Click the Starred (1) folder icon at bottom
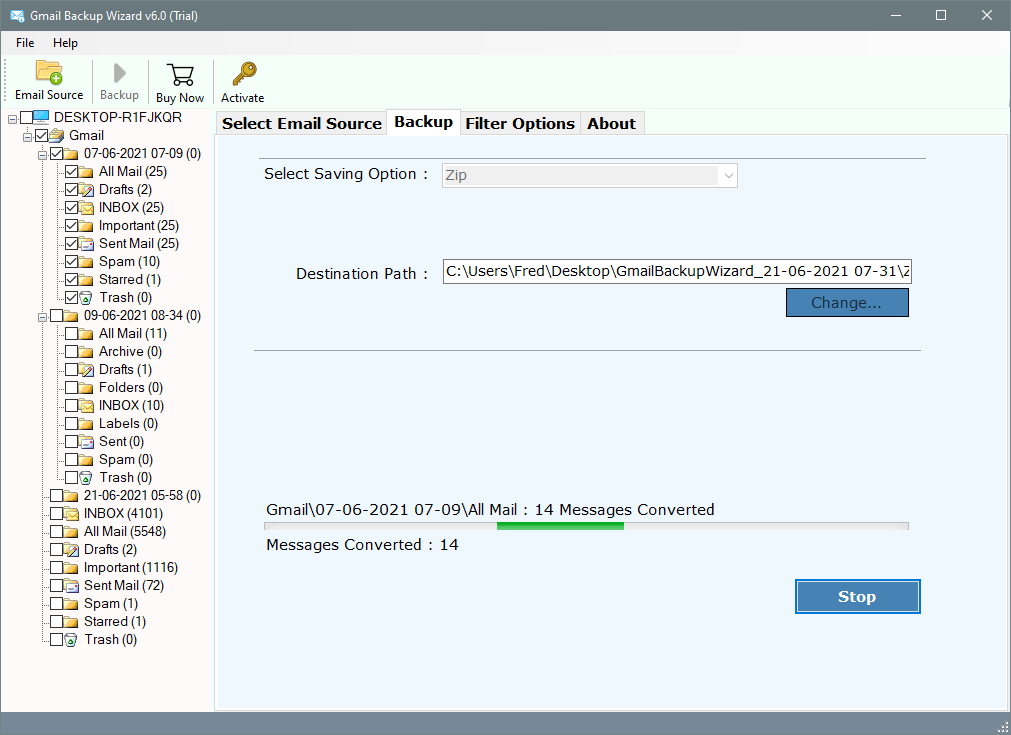The image size is (1011, 735). coord(71,622)
